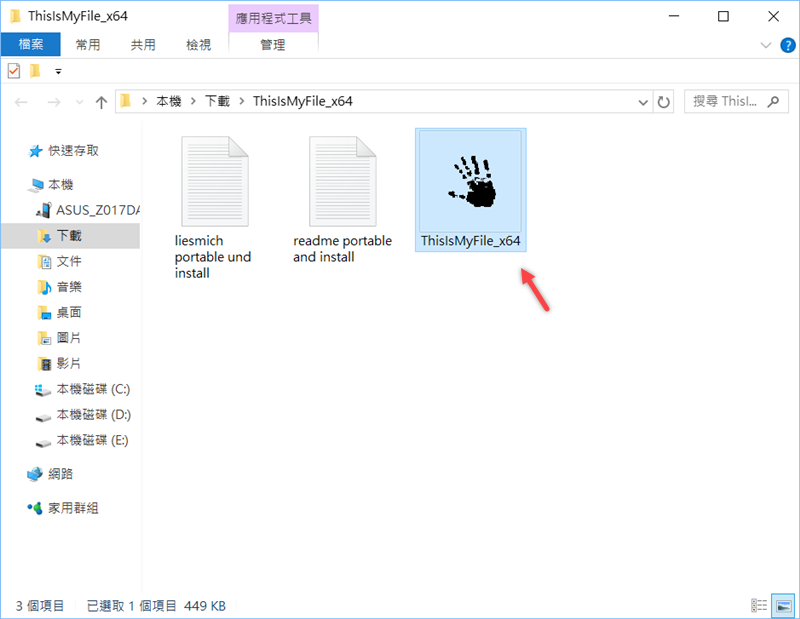Image resolution: width=800 pixels, height=619 pixels.
Task: Expand the chevron before ThisIsMyFile_x64 breadcrumb
Action: (241, 101)
